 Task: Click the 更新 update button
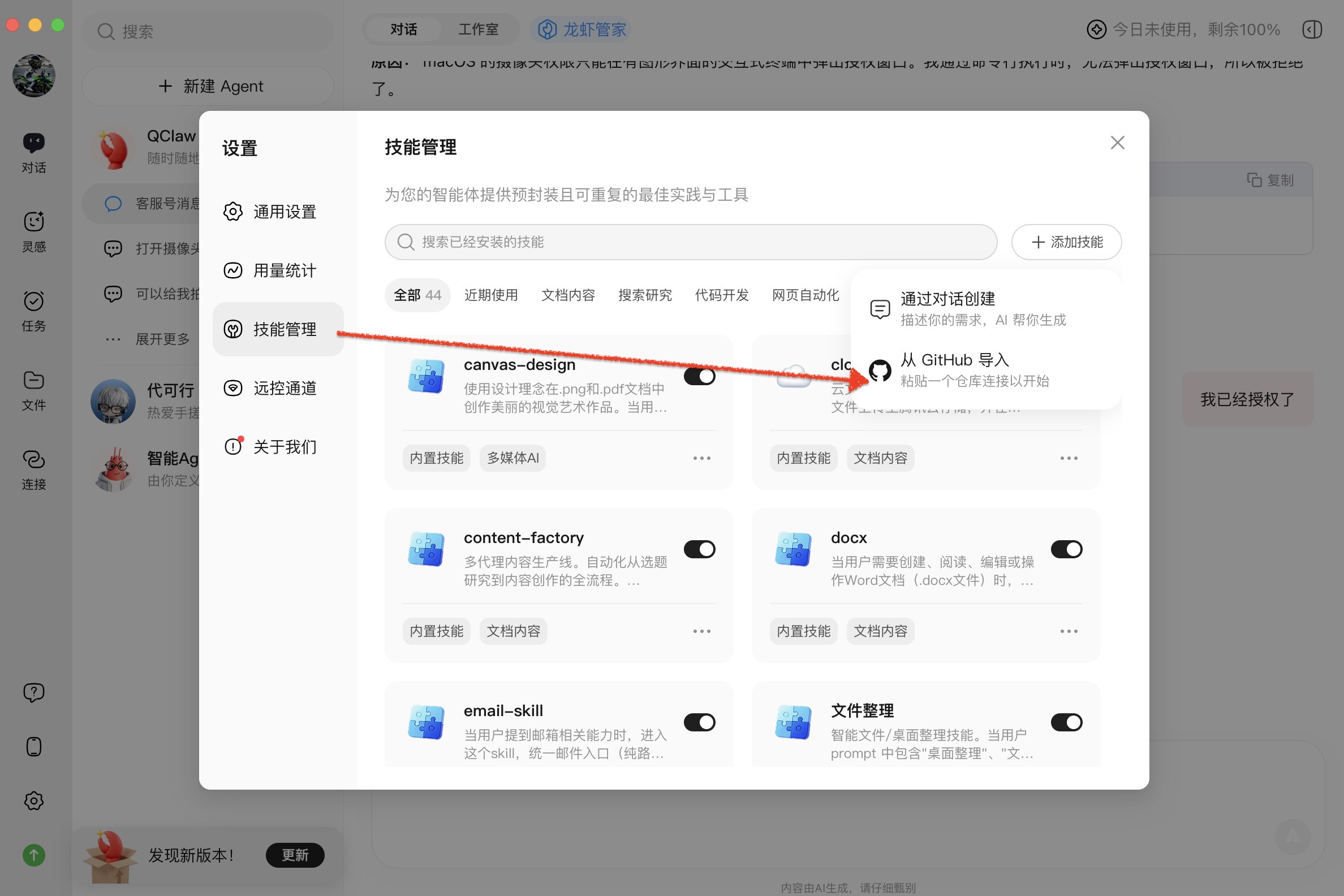(x=295, y=855)
